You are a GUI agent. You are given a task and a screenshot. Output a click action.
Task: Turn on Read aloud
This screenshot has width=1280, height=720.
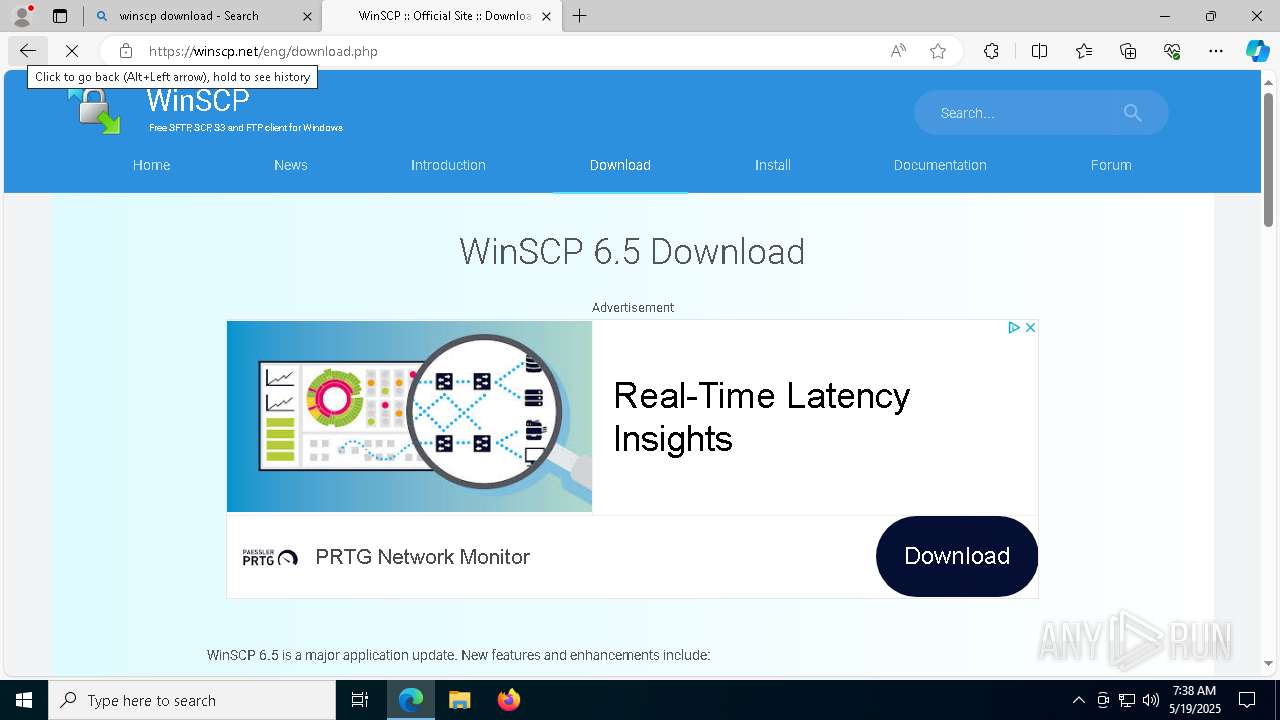(x=898, y=51)
